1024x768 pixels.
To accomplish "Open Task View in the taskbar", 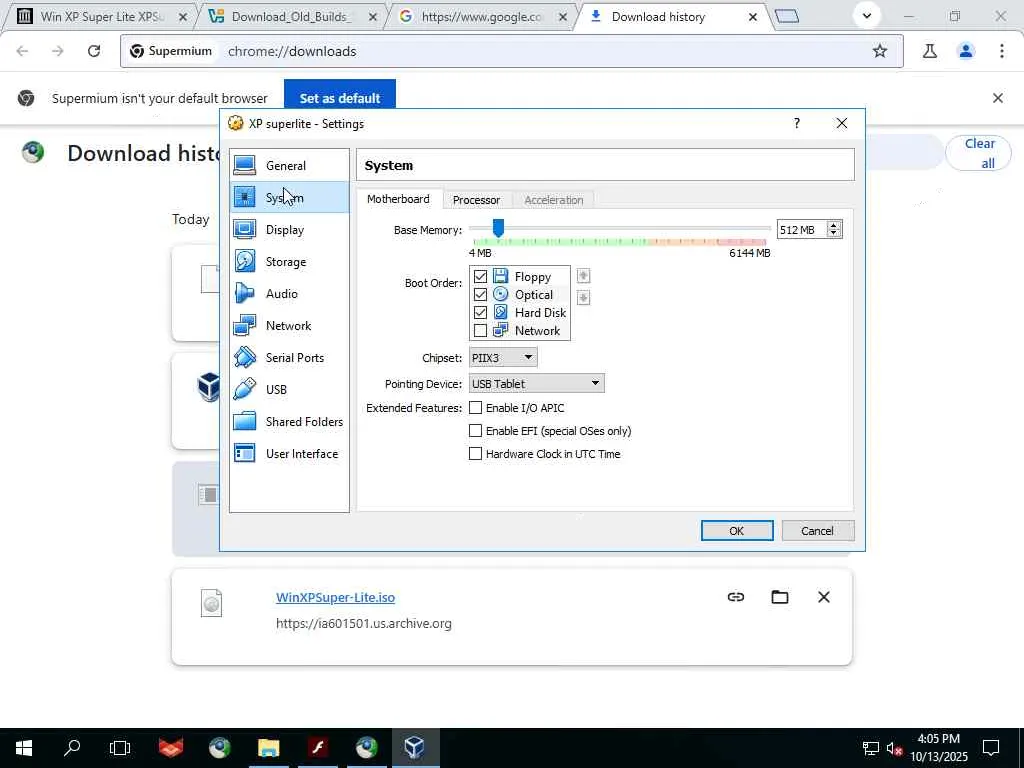I will click(120, 747).
